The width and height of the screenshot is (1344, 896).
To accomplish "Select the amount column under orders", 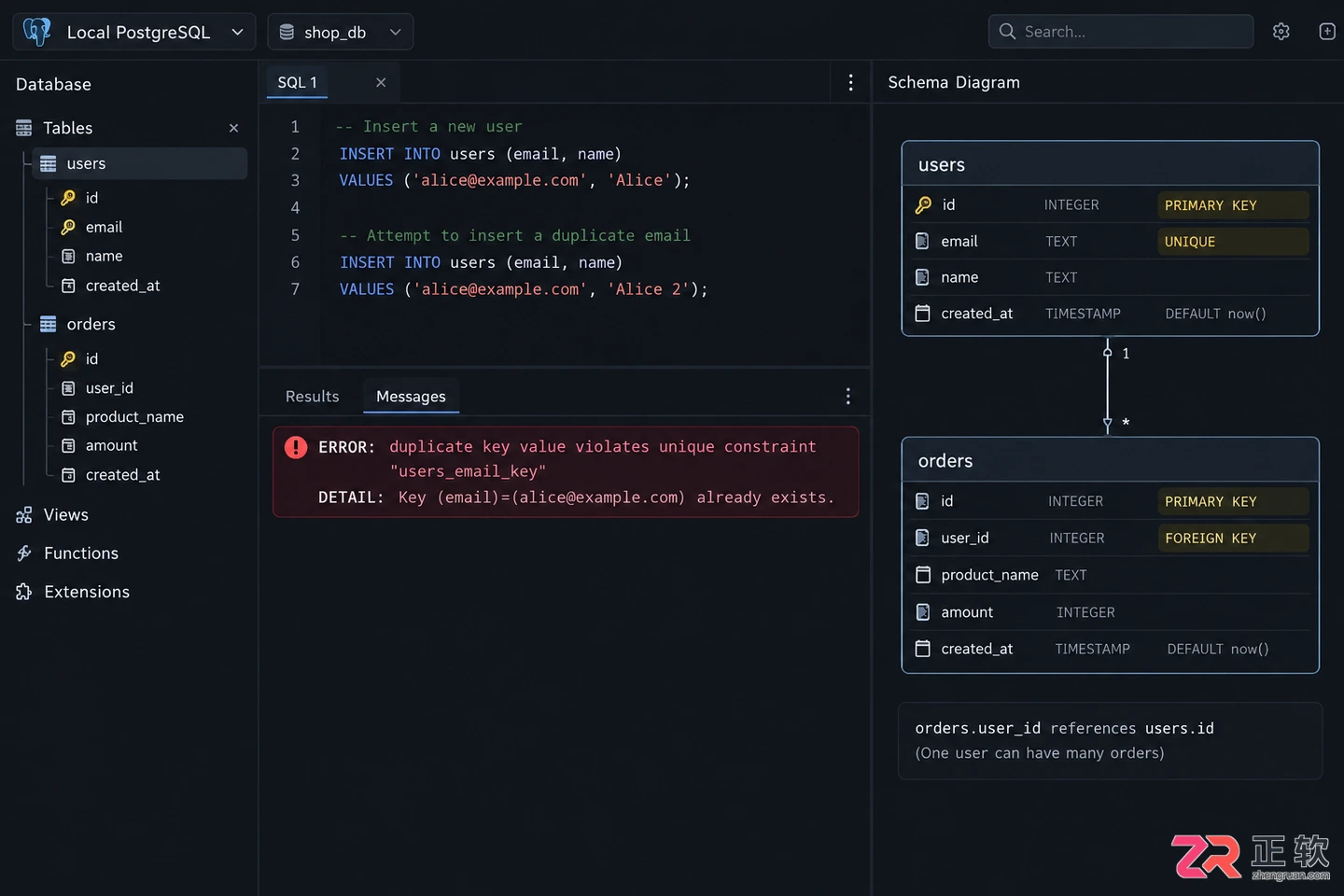I will tap(111, 446).
